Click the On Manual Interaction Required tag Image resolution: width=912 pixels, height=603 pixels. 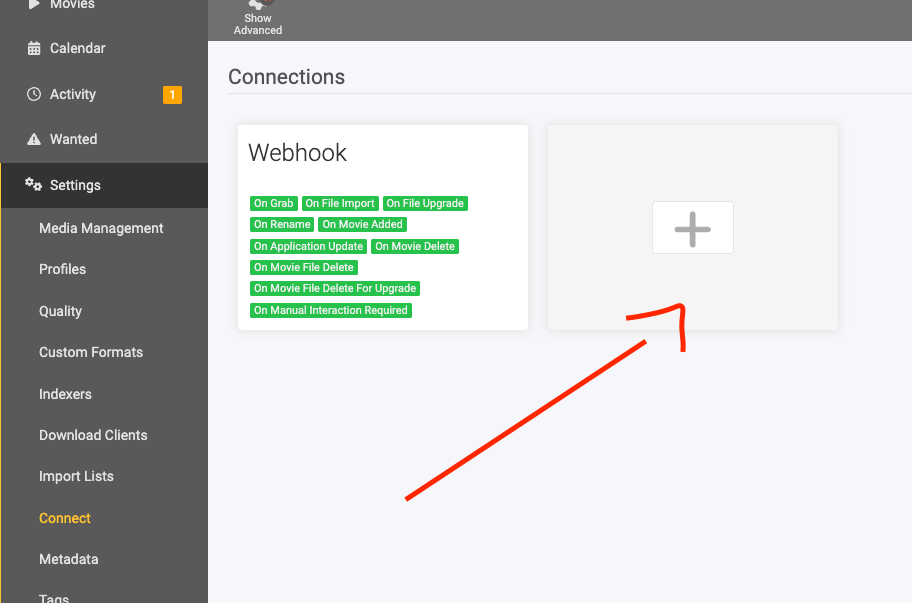330,310
